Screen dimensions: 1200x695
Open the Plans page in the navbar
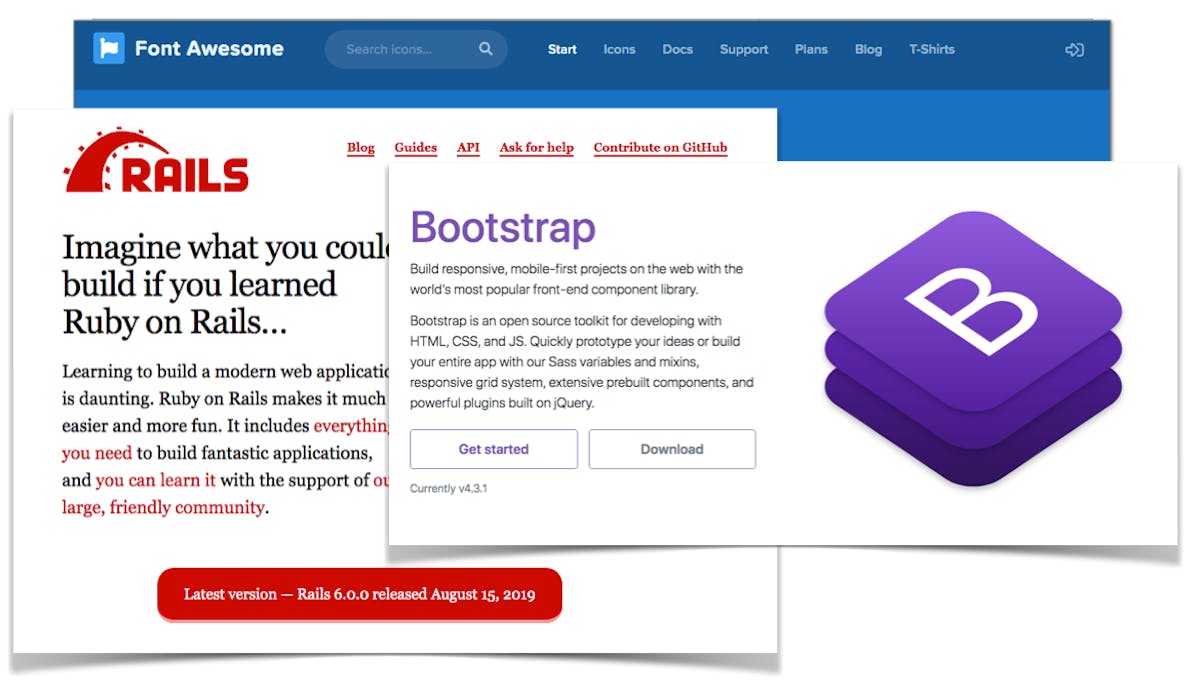tap(811, 48)
